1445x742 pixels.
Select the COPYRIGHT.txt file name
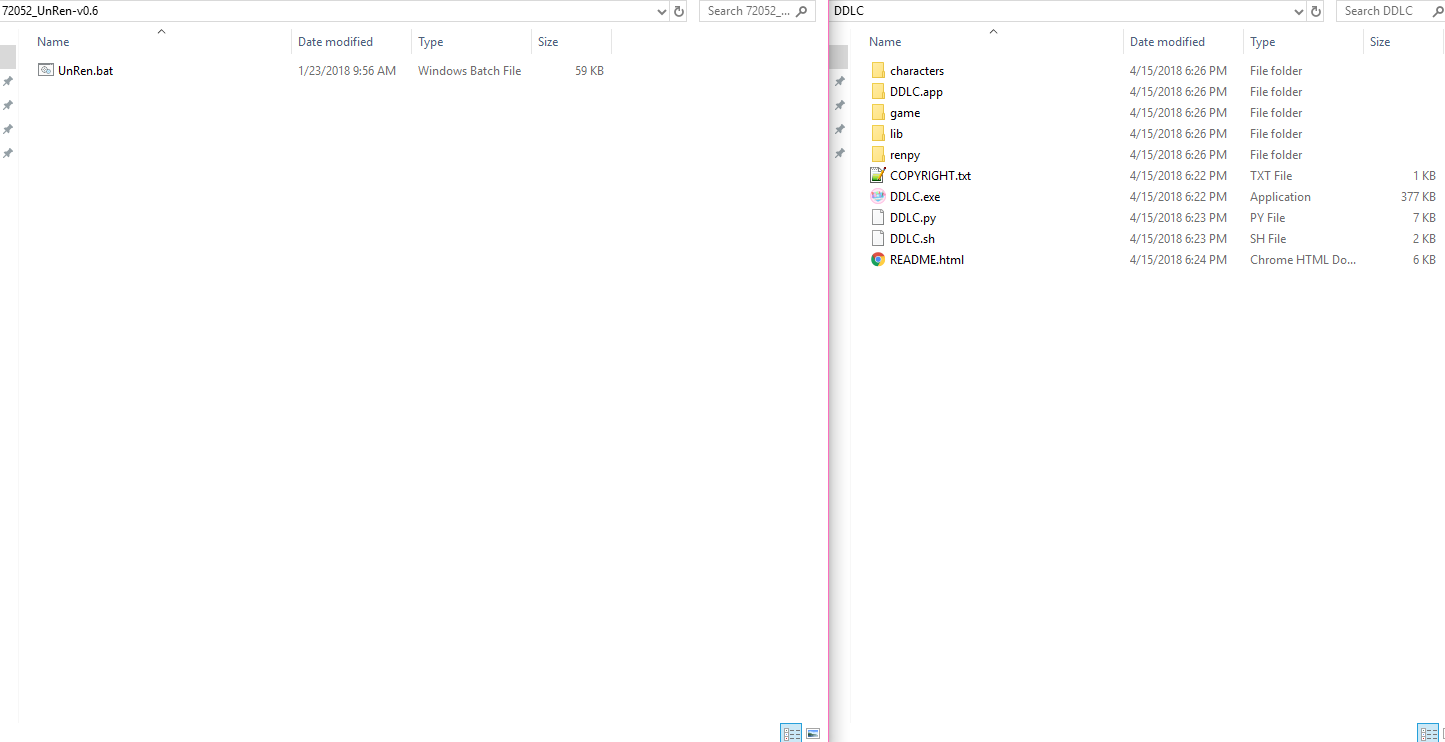(930, 176)
